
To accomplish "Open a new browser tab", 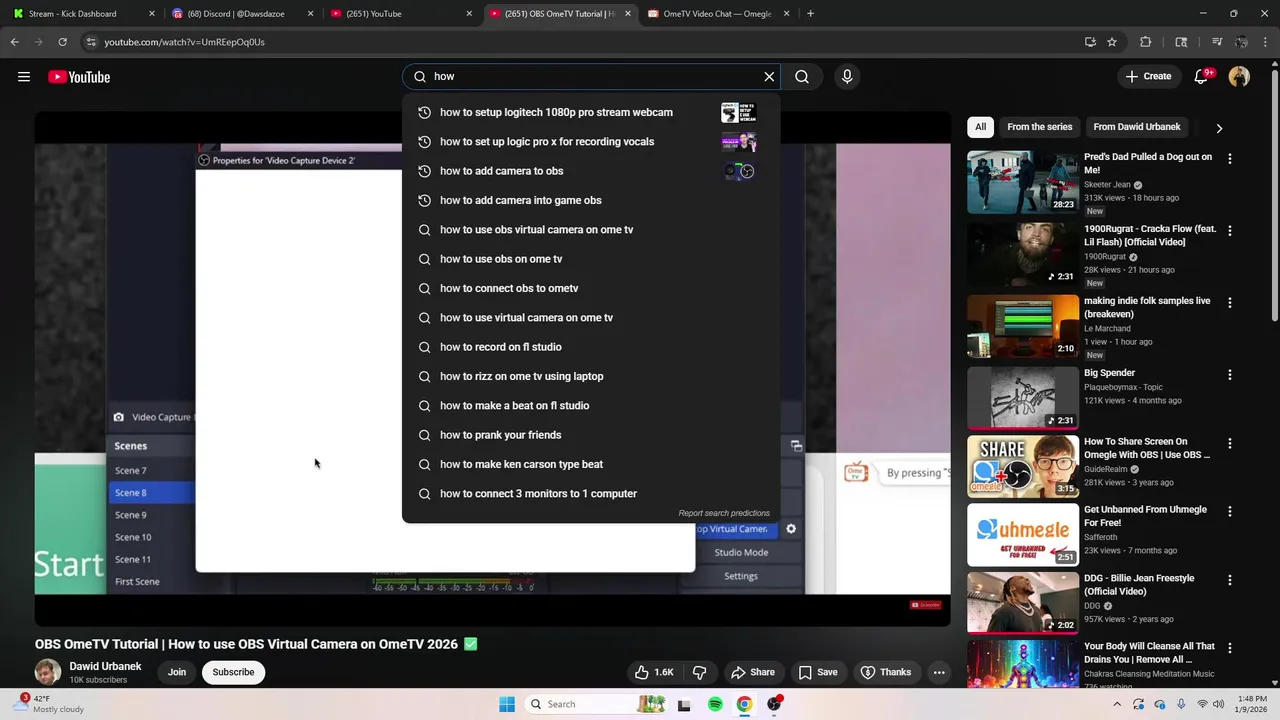I will (x=810, y=14).
